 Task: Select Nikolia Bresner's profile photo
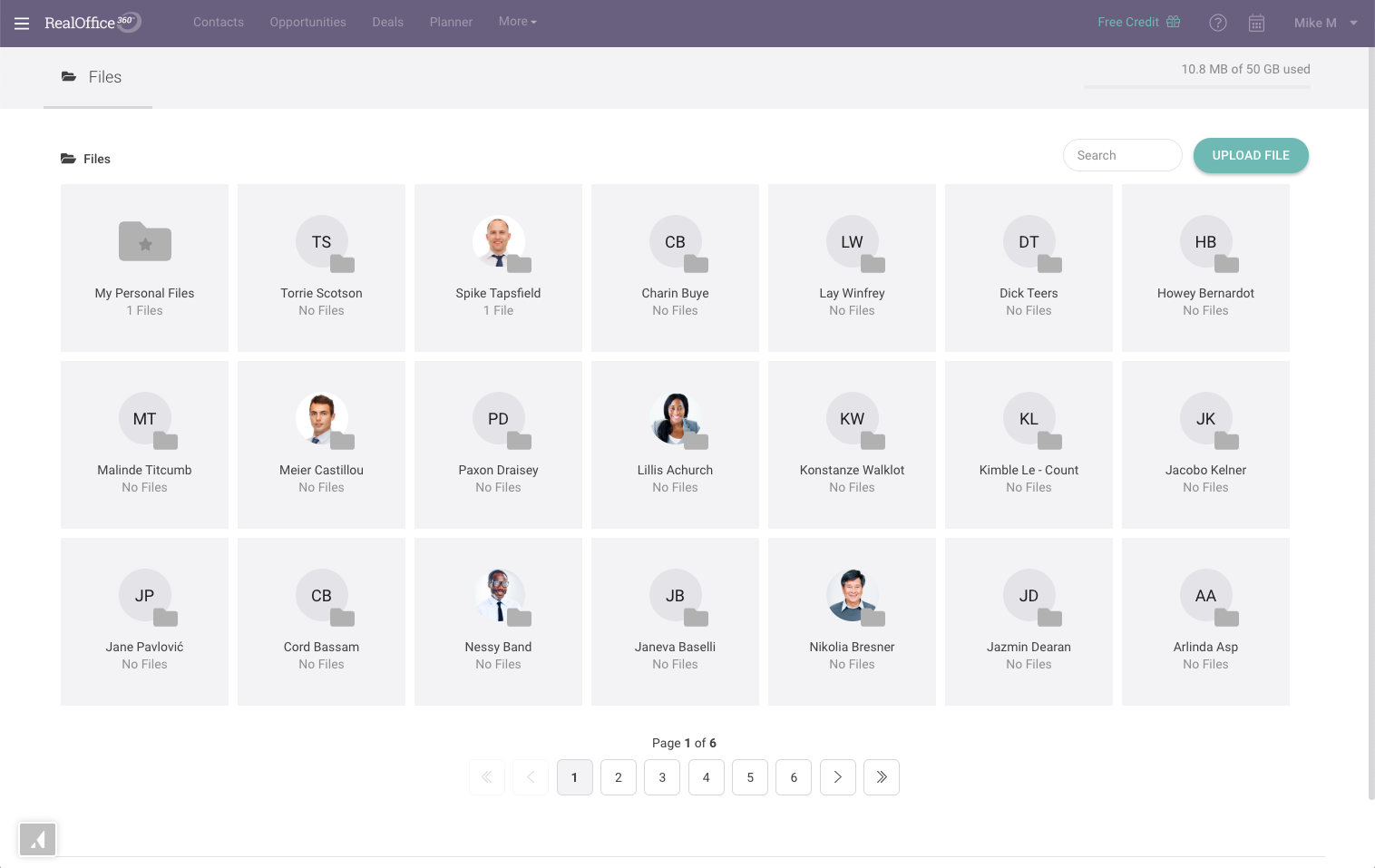(x=852, y=595)
